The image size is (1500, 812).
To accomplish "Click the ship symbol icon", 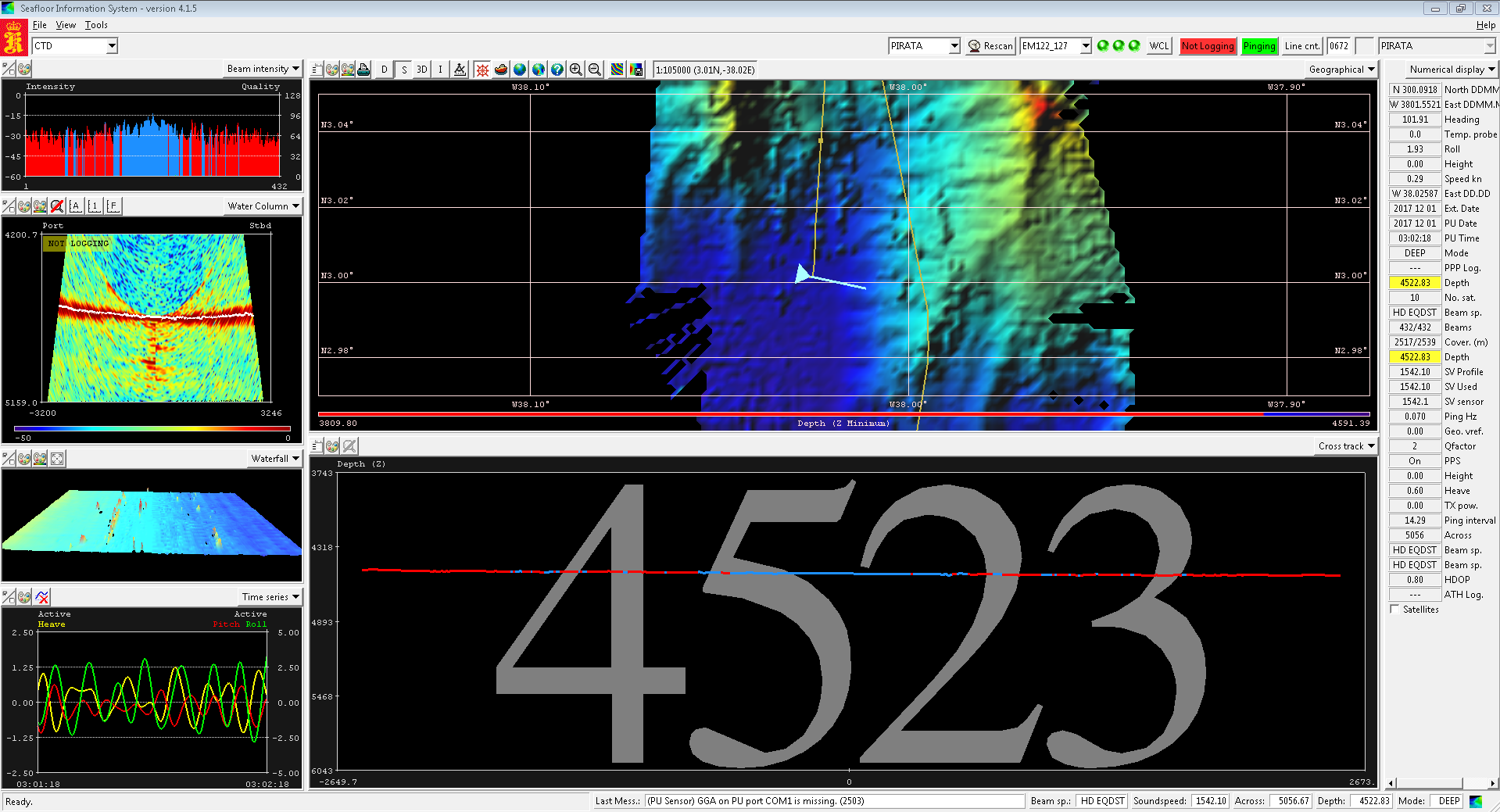I will tap(501, 70).
